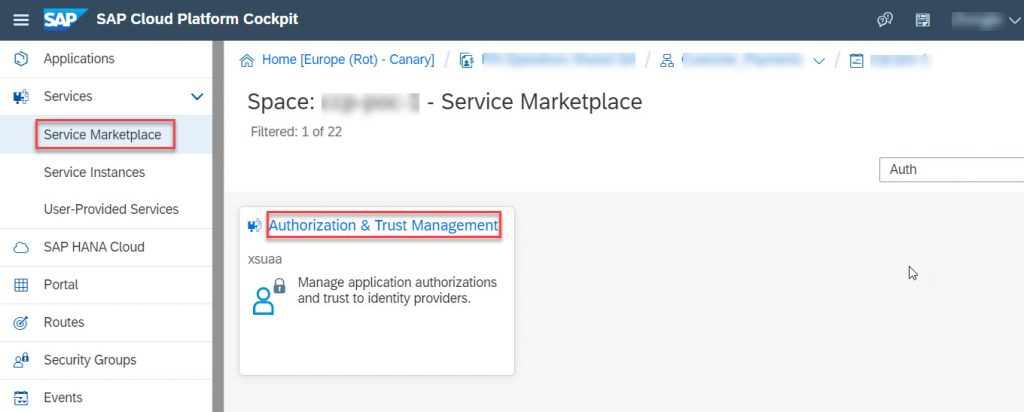Open Authorization & Trust Management service
1024x412 pixels.
pyautogui.click(x=383, y=225)
